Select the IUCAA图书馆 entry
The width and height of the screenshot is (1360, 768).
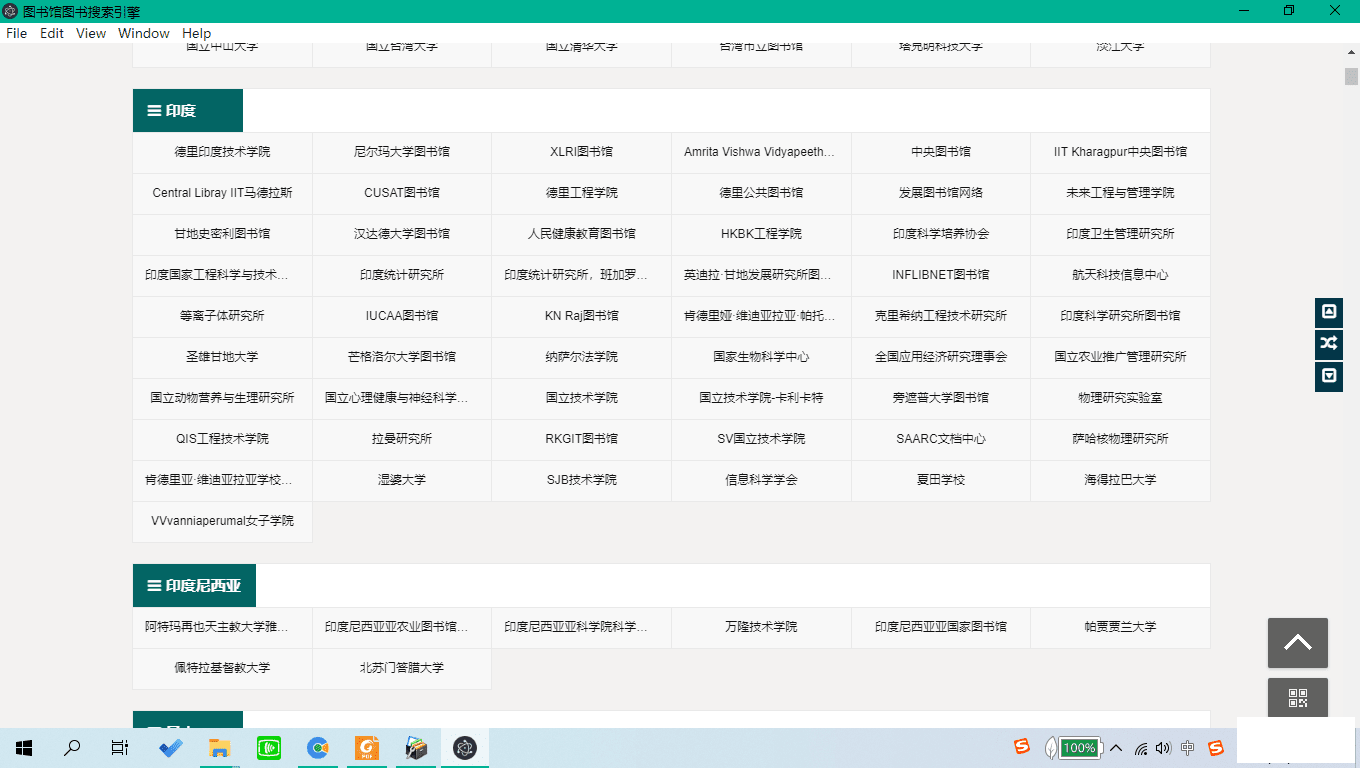pos(401,316)
